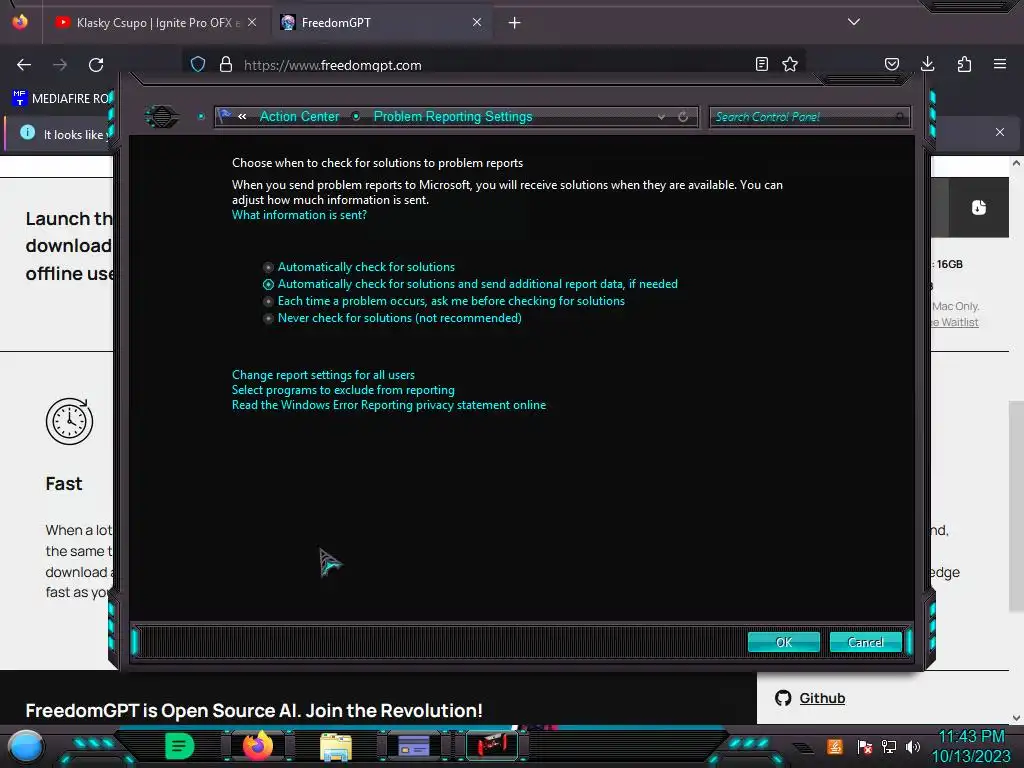Go back with the Firefox back arrow
1024x768 pixels.
[24, 65]
